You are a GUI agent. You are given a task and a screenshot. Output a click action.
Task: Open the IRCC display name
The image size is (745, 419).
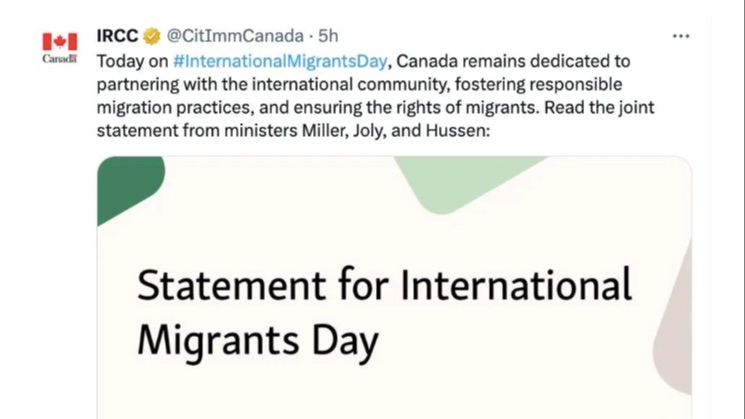pyautogui.click(x=117, y=36)
